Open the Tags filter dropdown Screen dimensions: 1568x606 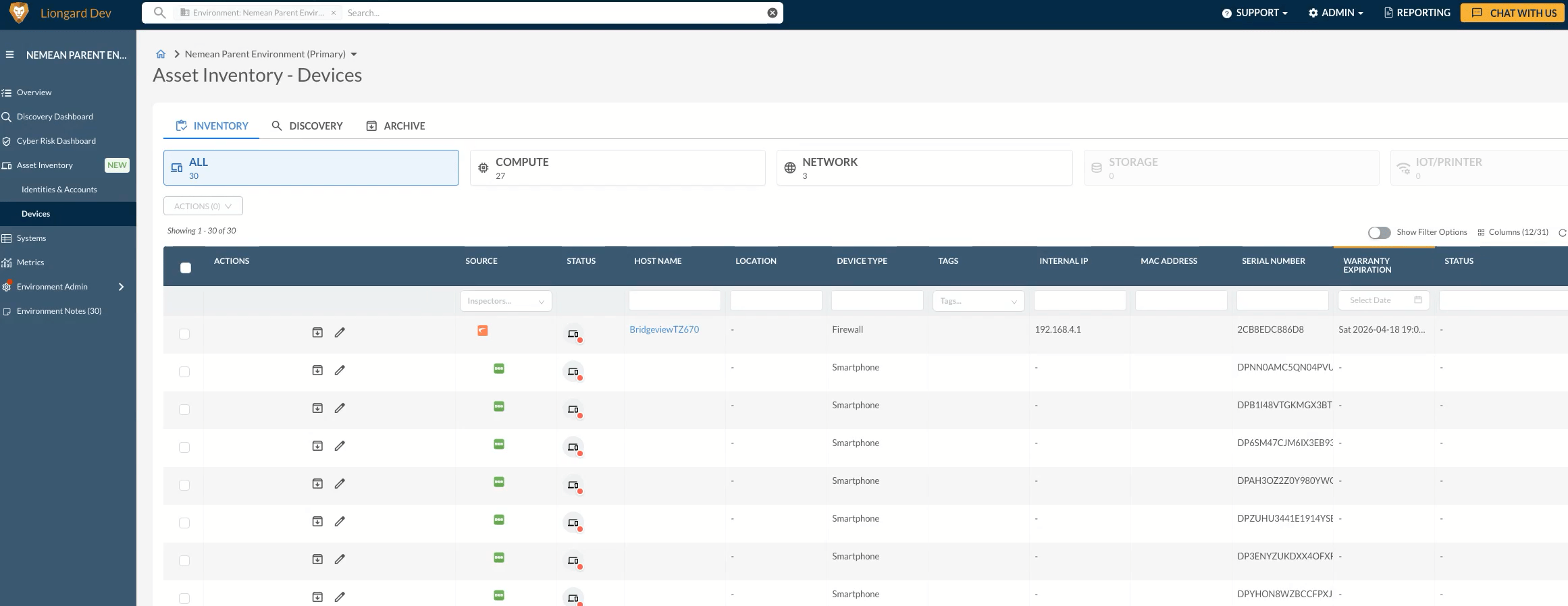(978, 301)
